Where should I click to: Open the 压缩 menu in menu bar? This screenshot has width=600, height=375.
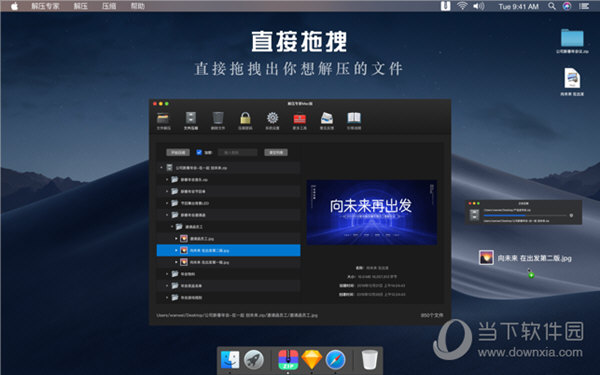(x=109, y=6)
